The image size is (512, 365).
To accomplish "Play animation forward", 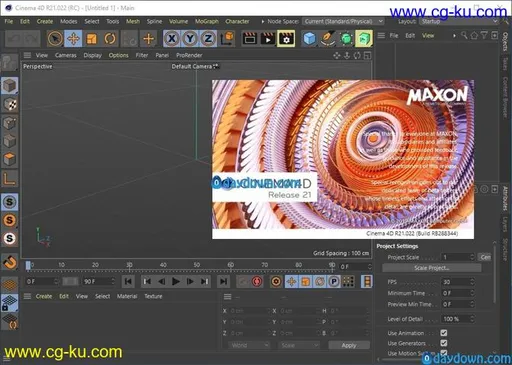I will [x=176, y=282].
